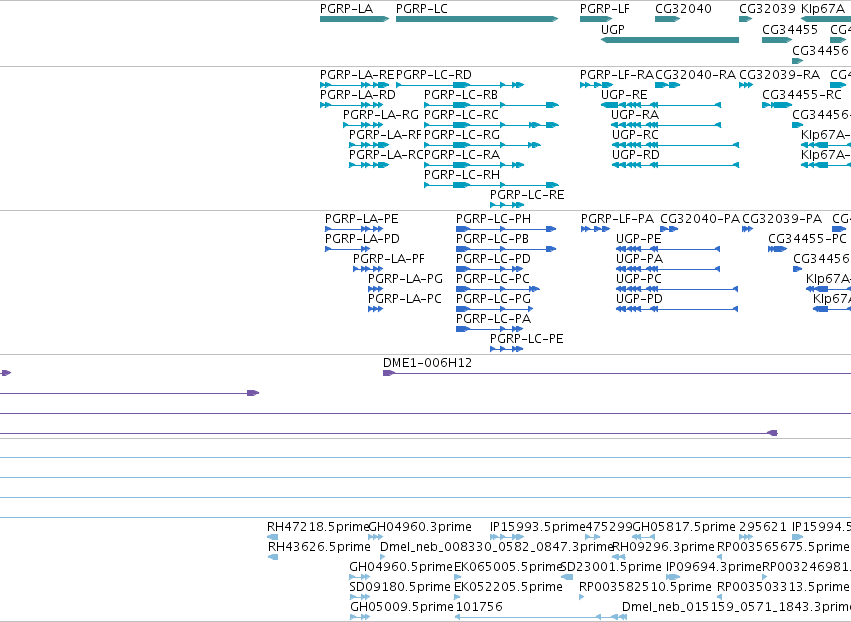Open the PGRP-LA-PC protein label
Image resolution: width=851 pixels, height=622 pixels.
tap(405, 299)
